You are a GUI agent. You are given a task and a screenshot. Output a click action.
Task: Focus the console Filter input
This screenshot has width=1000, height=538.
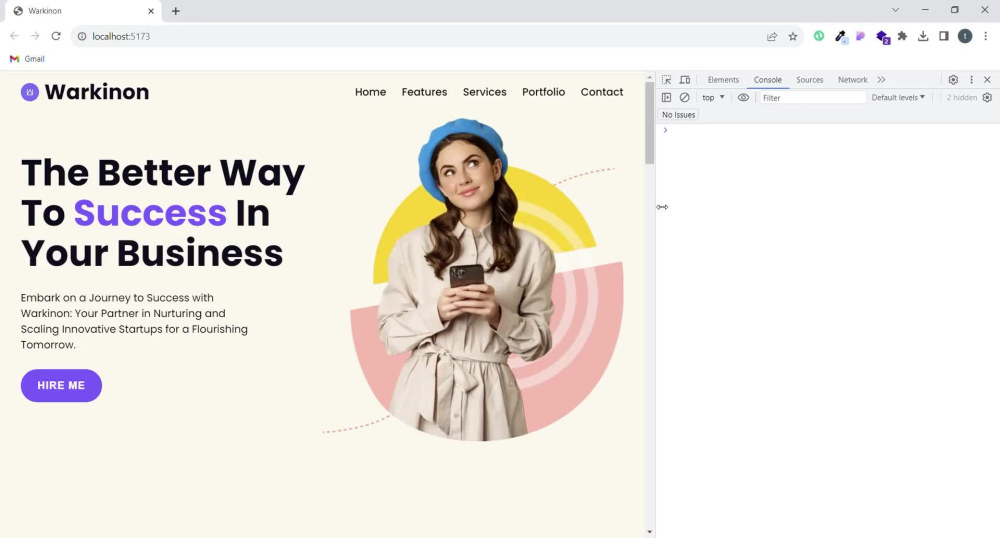tap(812, 98)
